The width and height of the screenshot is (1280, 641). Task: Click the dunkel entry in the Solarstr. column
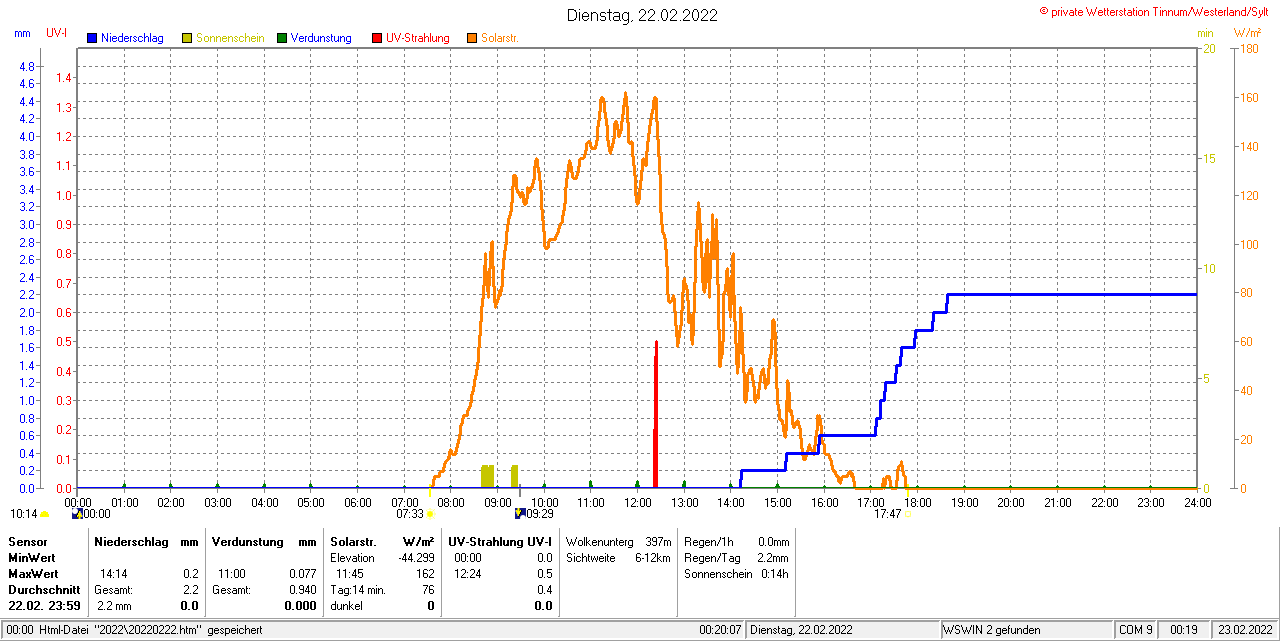[347, 606]
